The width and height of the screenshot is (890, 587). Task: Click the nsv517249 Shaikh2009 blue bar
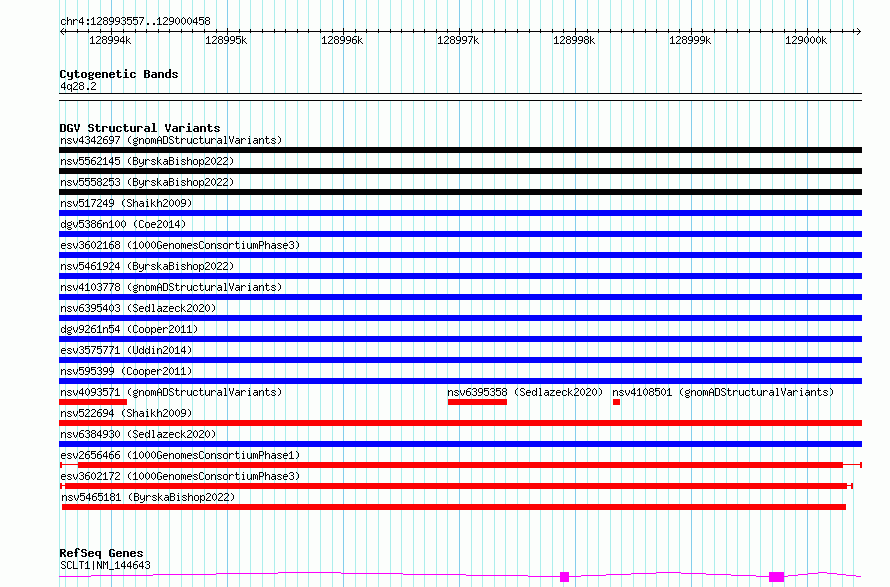[460, 213]
